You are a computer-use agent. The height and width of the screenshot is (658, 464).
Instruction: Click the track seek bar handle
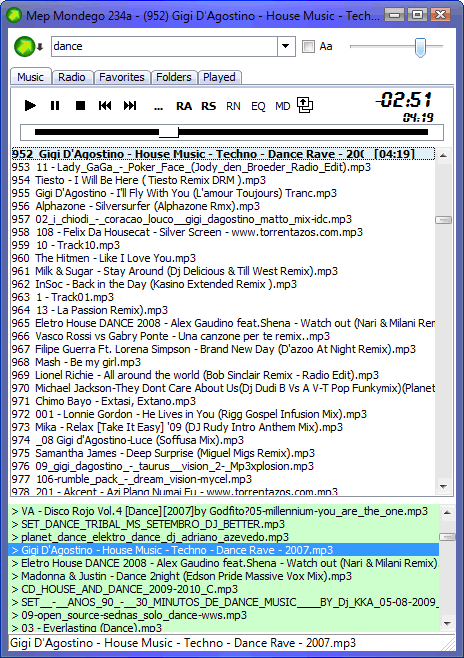tap(169, 132)
